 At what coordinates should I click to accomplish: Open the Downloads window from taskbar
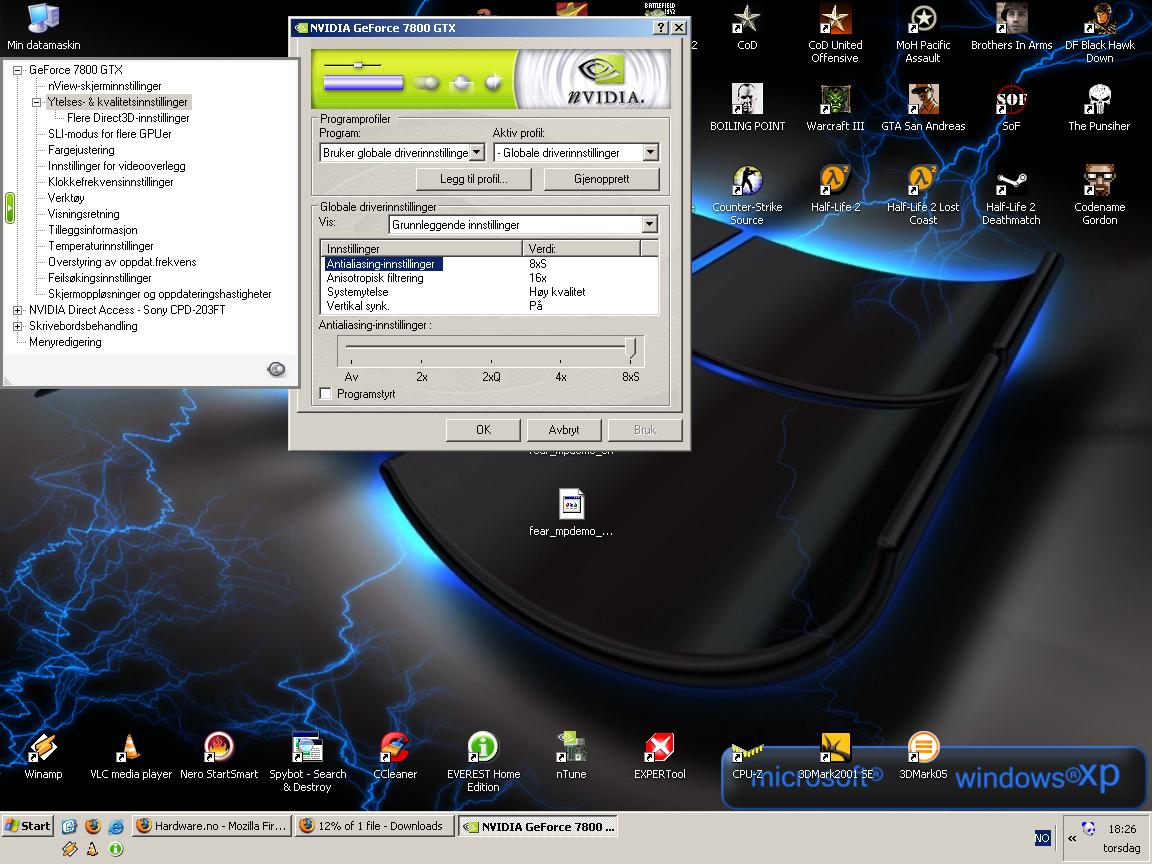pyautogui.click(x=375, y=826)
